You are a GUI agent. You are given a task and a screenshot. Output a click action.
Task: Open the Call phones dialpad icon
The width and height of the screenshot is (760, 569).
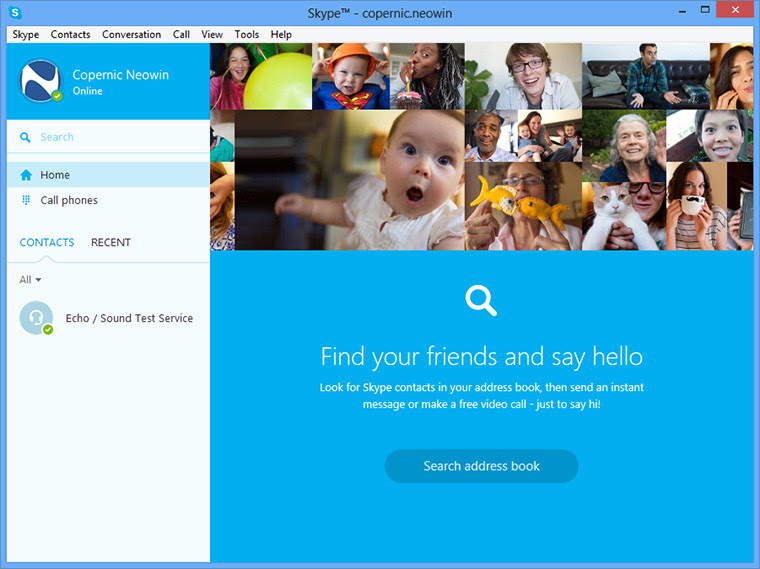click(x=26, y=200)
